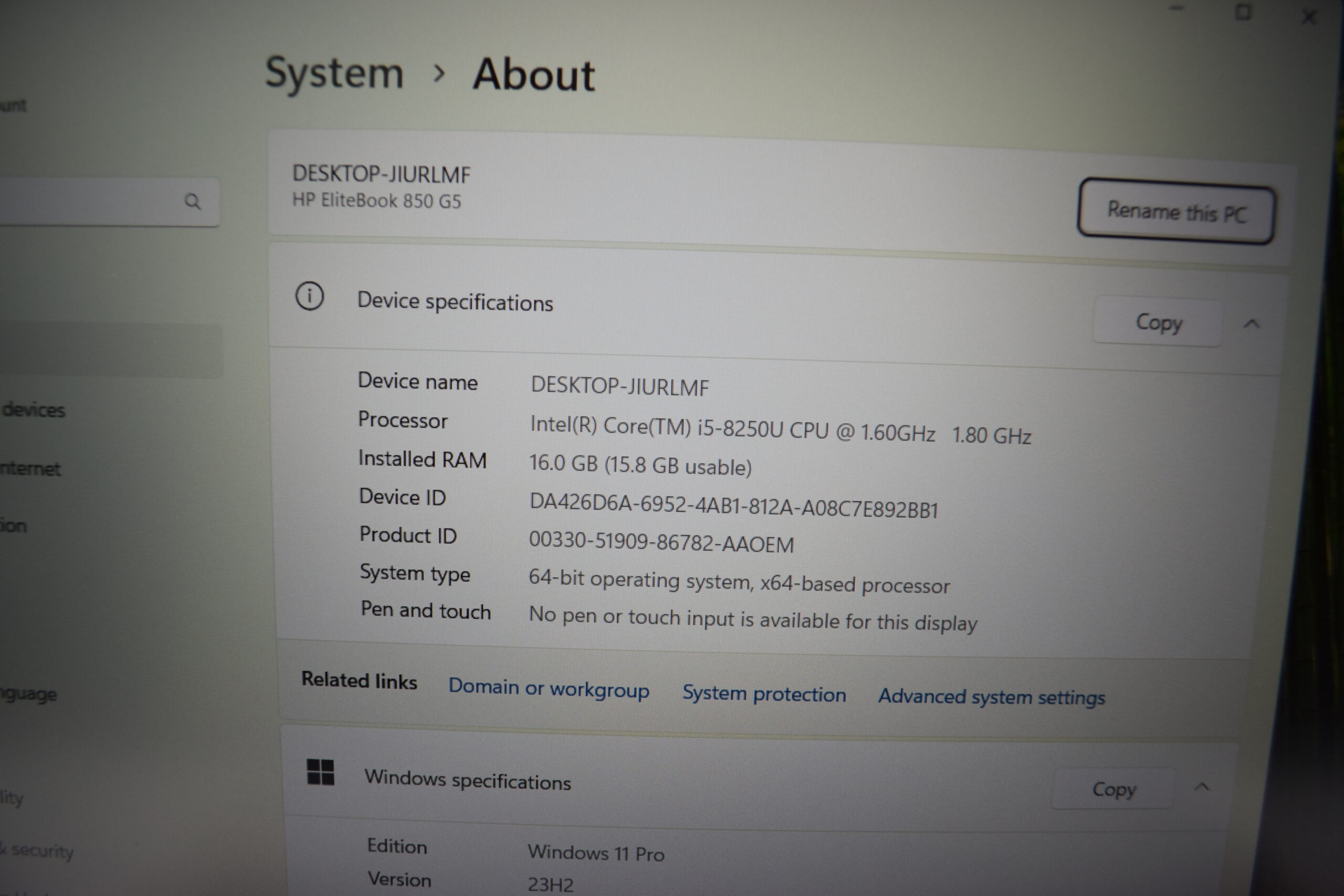Copy the Windows specifications
Image resolution: width=1344 pixels, height=896 pixels.
pyautogui.click(x=1114, y=788)
